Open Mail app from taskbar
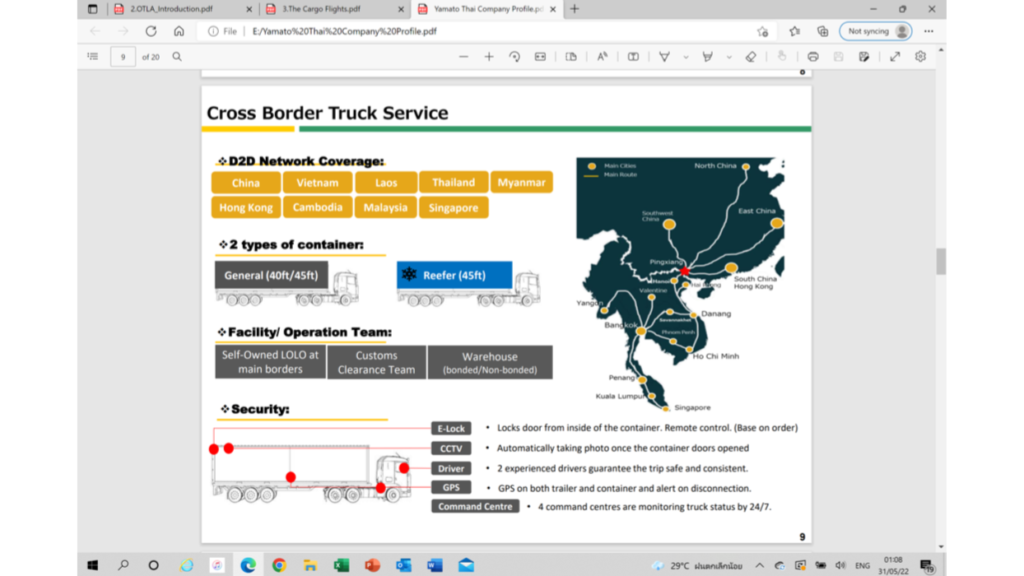 pyautogui.click(x=466, y=565)
